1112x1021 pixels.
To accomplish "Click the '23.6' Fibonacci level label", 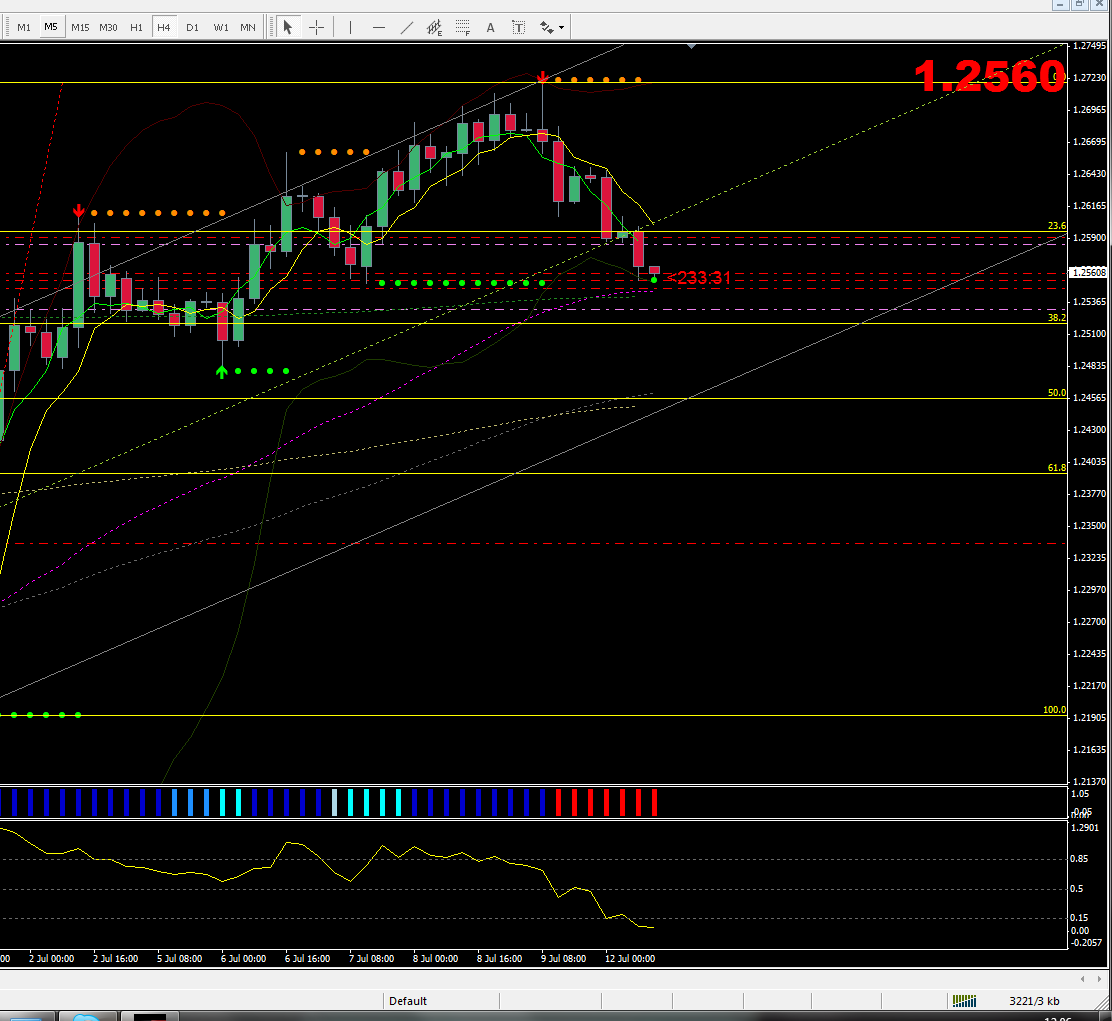I will [1057, 225].
